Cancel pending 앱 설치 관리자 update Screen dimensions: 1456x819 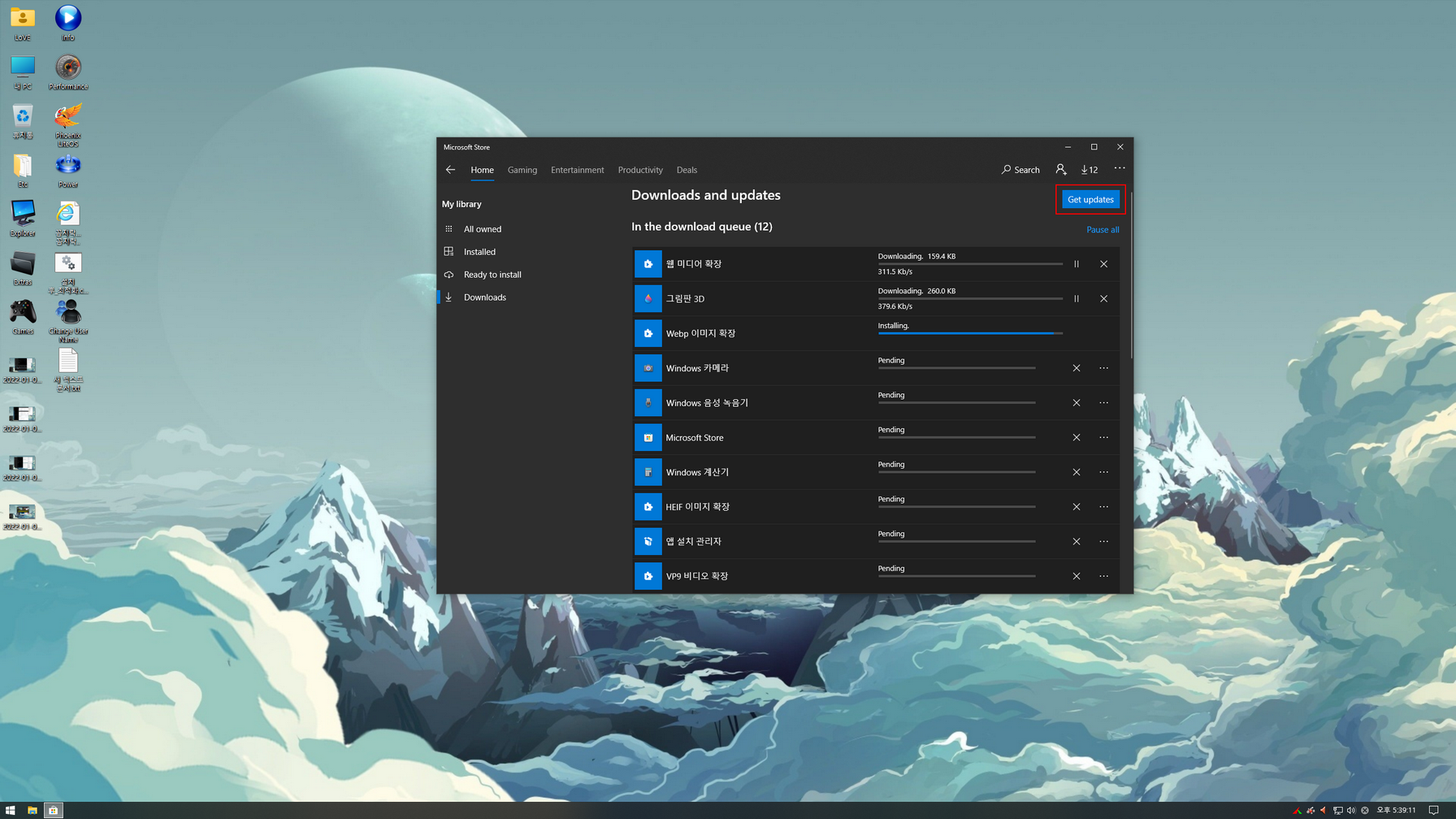[1077, 542]
